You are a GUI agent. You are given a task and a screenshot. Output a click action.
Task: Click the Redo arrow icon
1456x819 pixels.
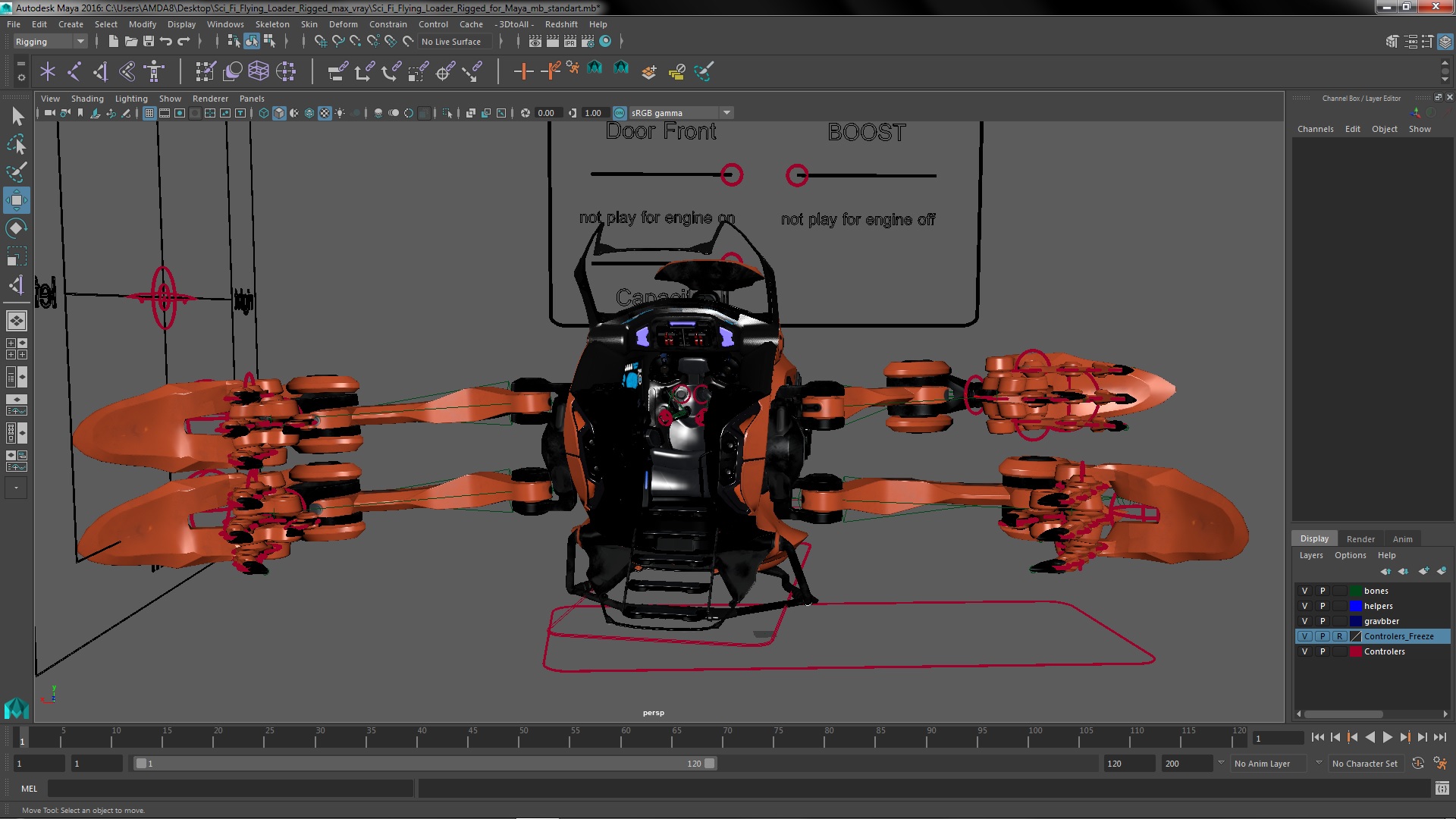click(184, 41)
